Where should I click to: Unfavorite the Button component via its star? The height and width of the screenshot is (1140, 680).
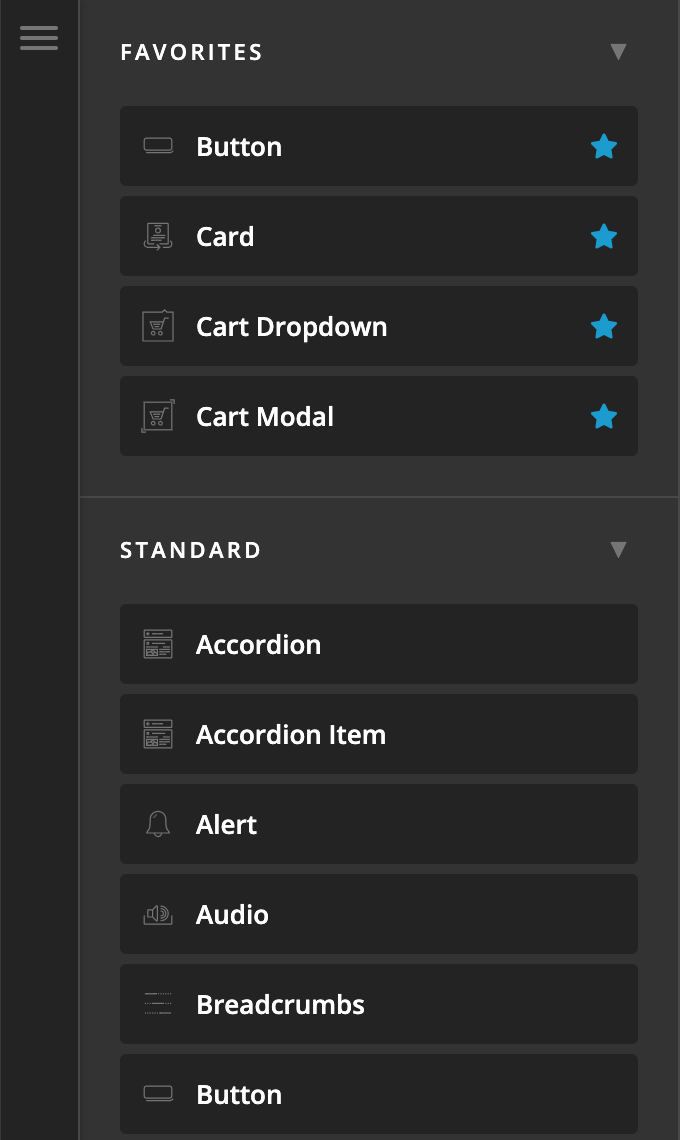pyautogui.click(x=604, y=146)
